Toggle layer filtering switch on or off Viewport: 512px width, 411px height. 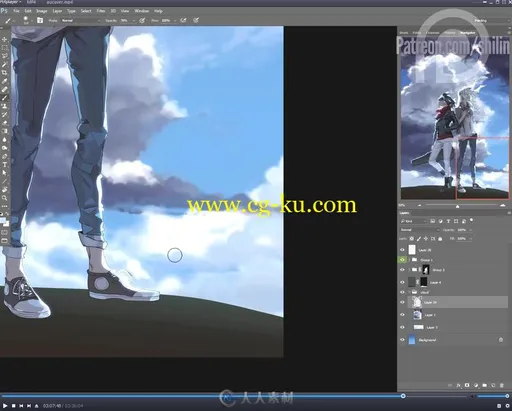[471, 220]
